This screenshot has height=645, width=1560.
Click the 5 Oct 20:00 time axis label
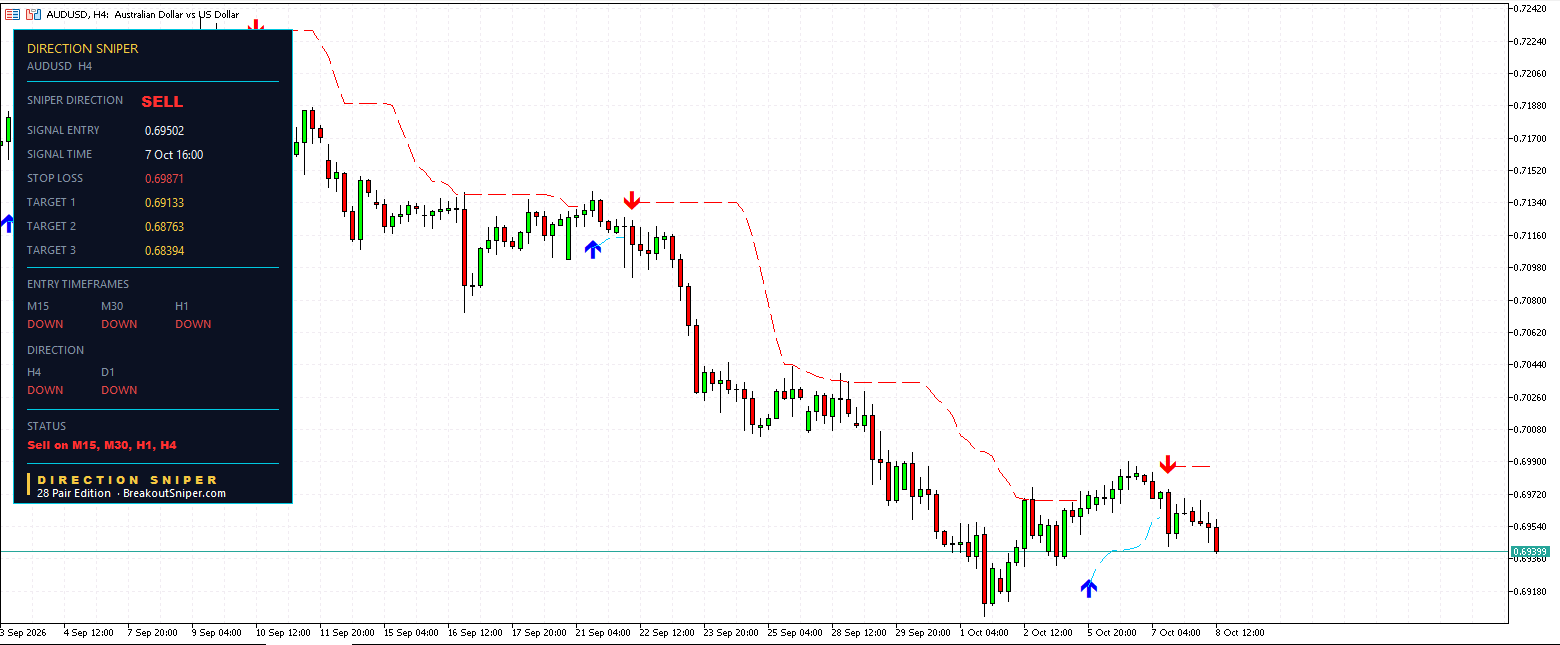point(1112,633)
